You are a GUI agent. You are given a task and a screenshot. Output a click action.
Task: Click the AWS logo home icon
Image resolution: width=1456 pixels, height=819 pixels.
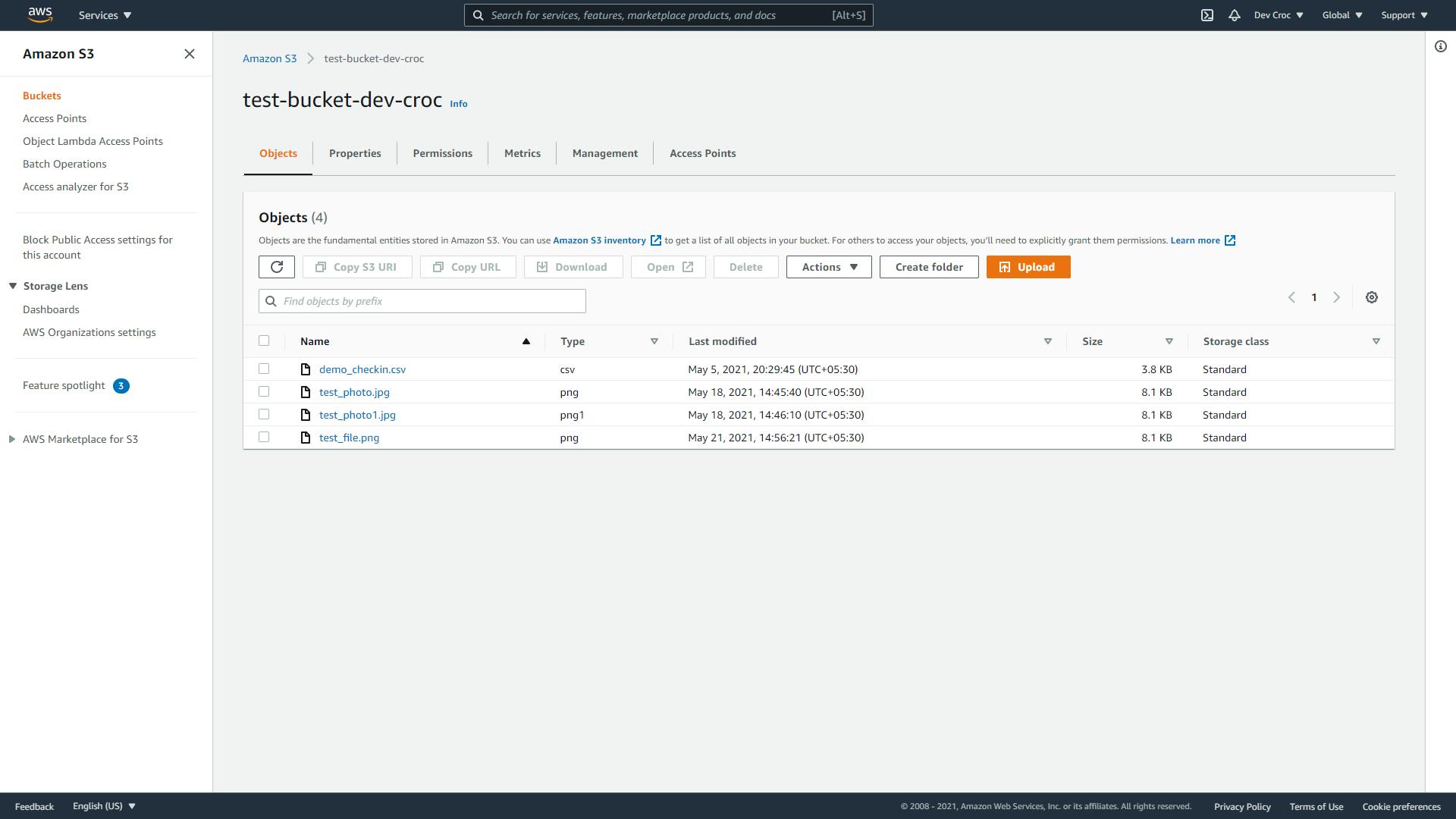39,14
